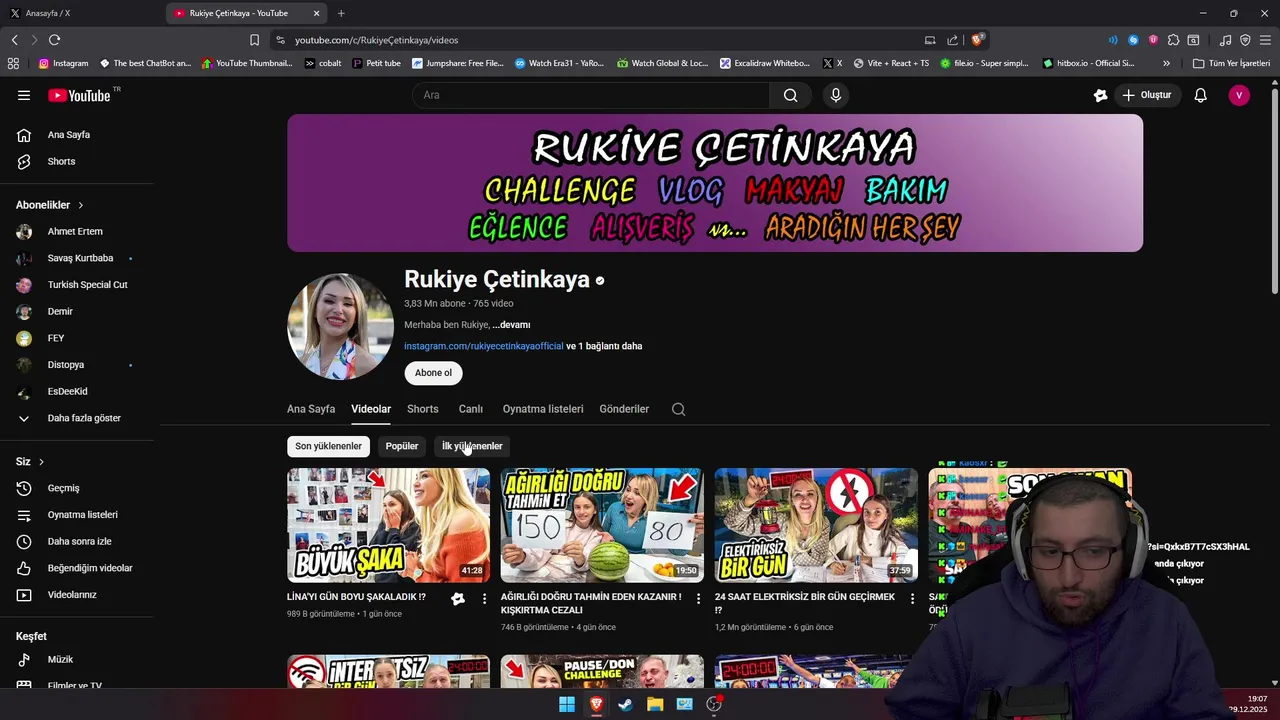Switch to the Ana Sayfa channel tab
Viewport: 1280px width, 720px height.
tap(311, 409)
